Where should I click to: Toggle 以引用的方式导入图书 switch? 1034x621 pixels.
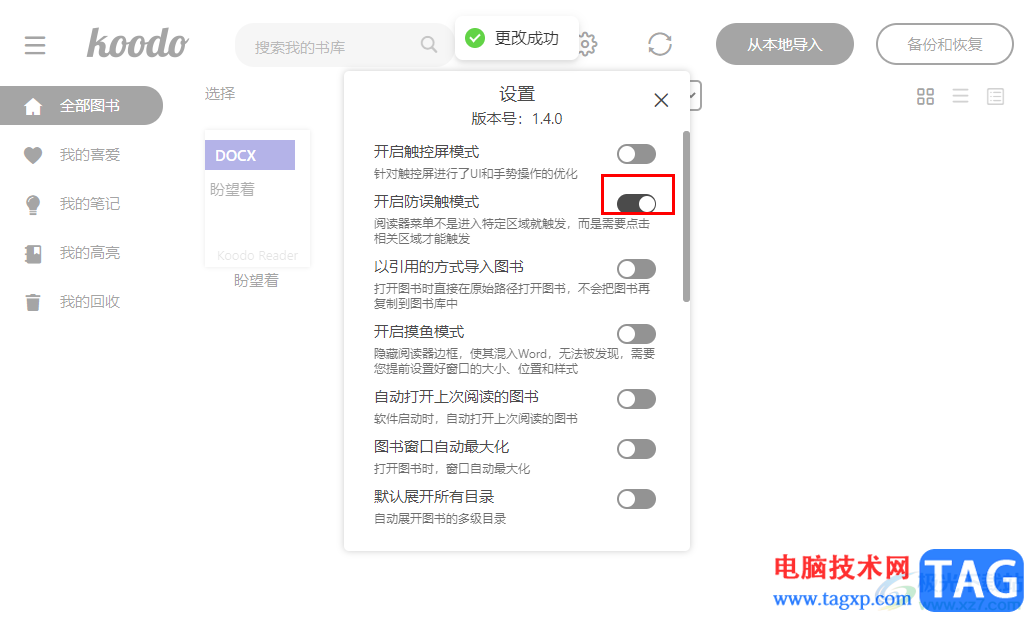(x=636, y=269)
